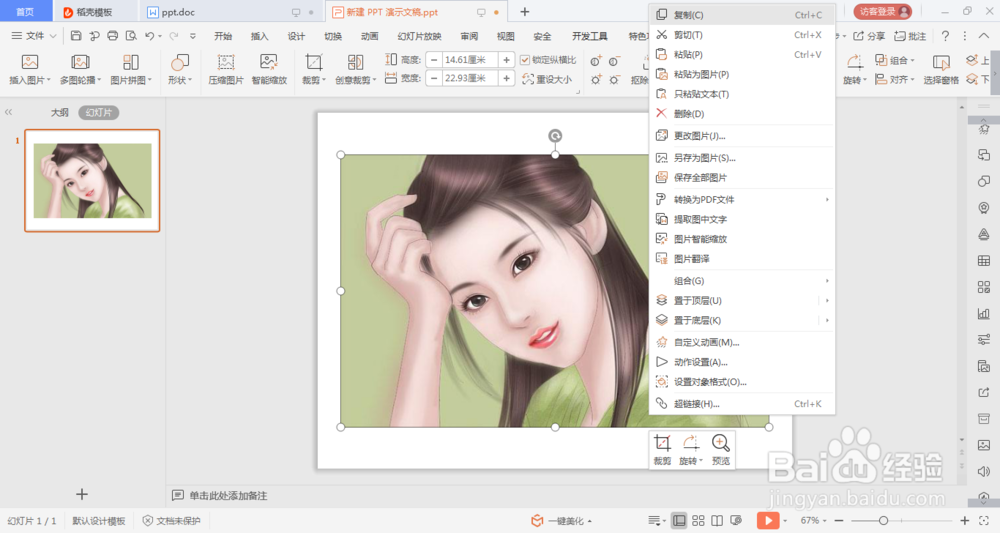The width and height of the screenshot is (1000, 533).
Task: Undo the last action
Action: click(x=149, y=36)
